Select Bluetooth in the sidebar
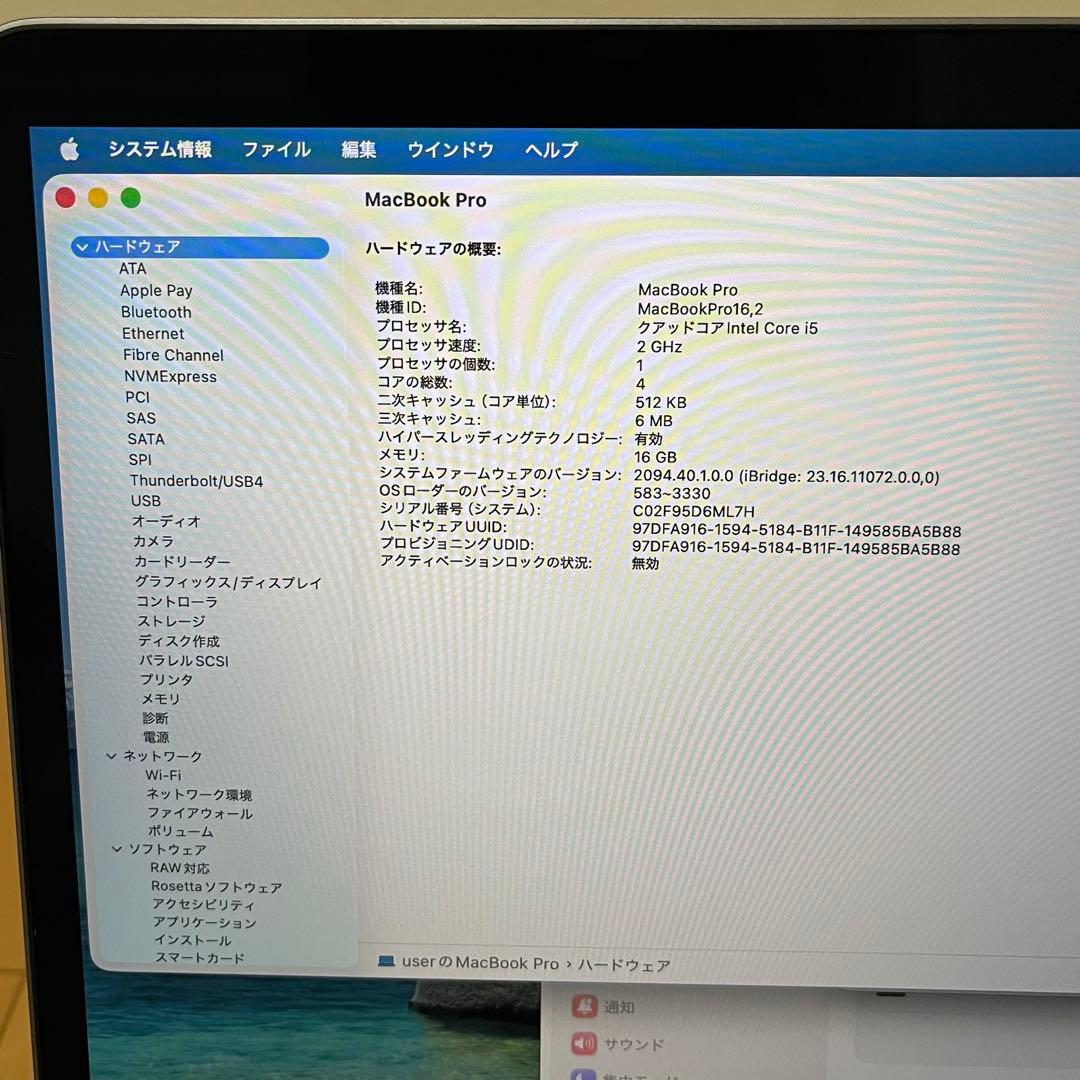 (156, 312)
